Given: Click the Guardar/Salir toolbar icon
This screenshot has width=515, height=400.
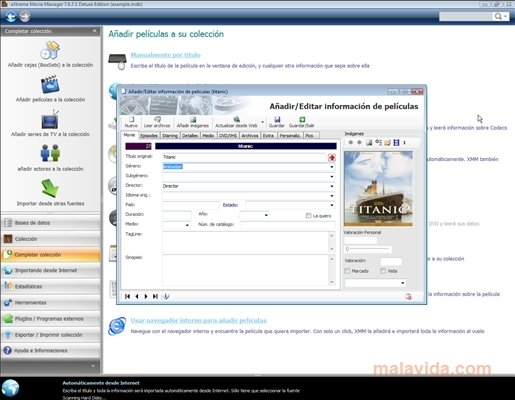Looking at the screenshot, I should coord(302,119).
